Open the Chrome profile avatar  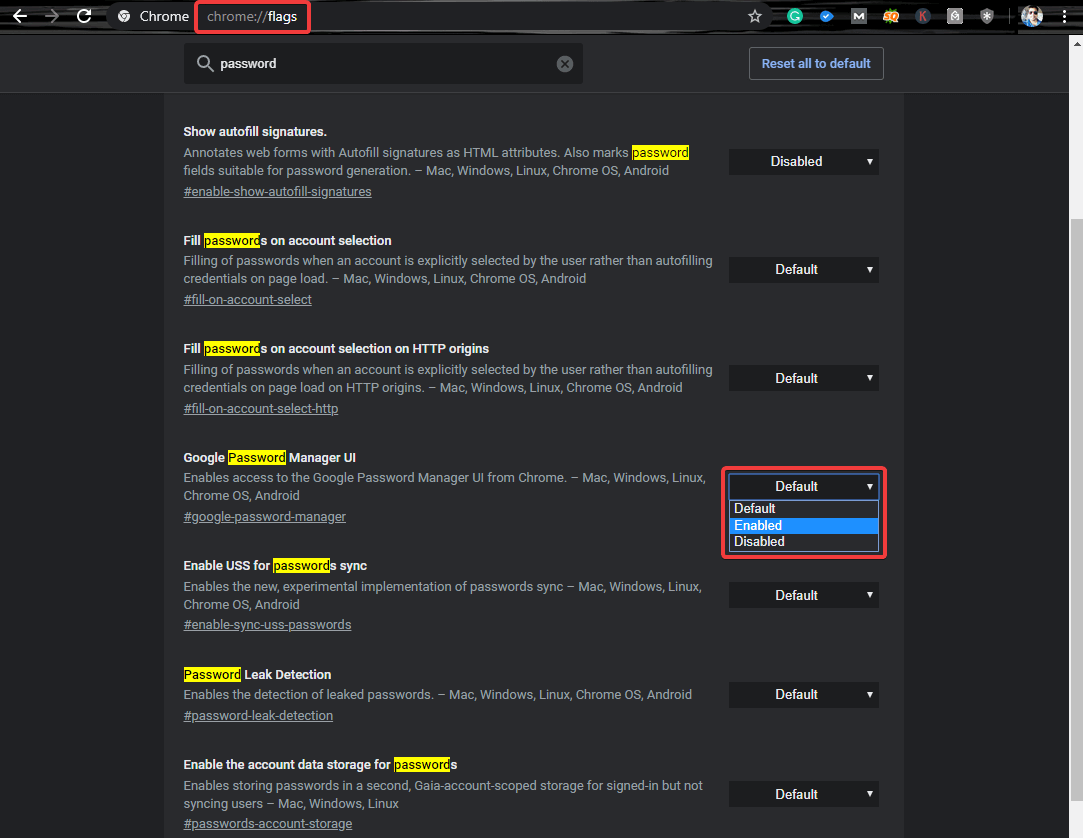pos(1031,16)
